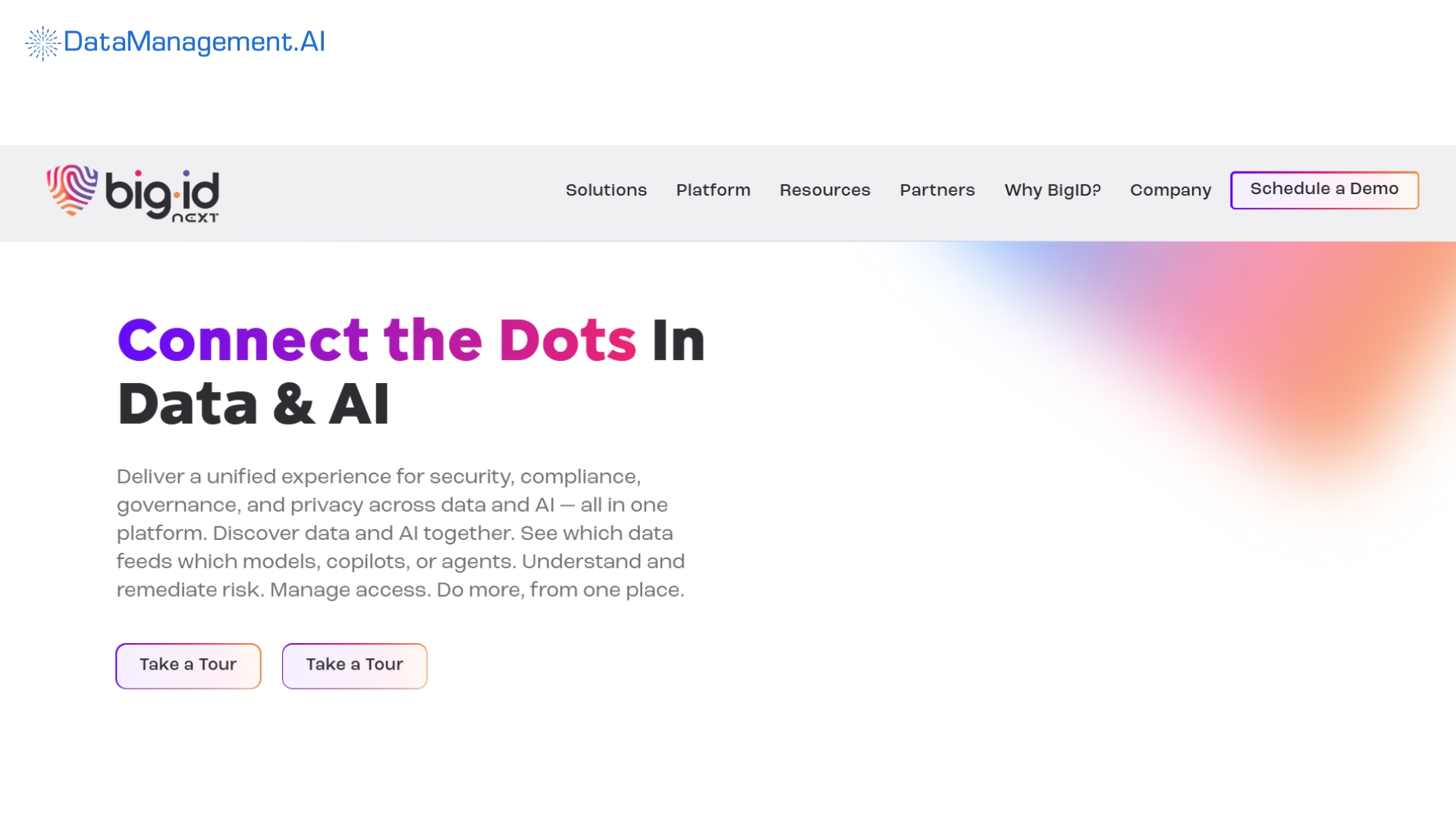The image size is (1456, 819).
Task: Click the first Take a Tour button
Action: tap(188, 665)
